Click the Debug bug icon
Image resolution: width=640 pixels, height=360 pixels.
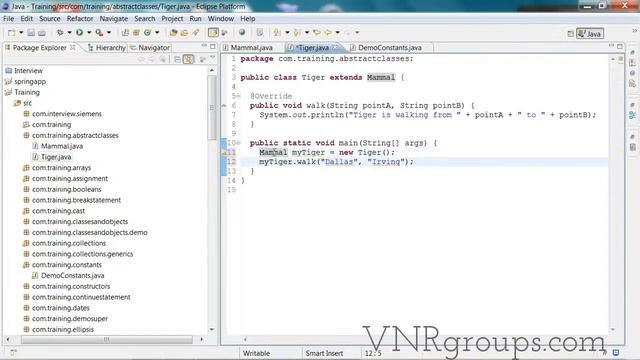(x=60, y=33)
